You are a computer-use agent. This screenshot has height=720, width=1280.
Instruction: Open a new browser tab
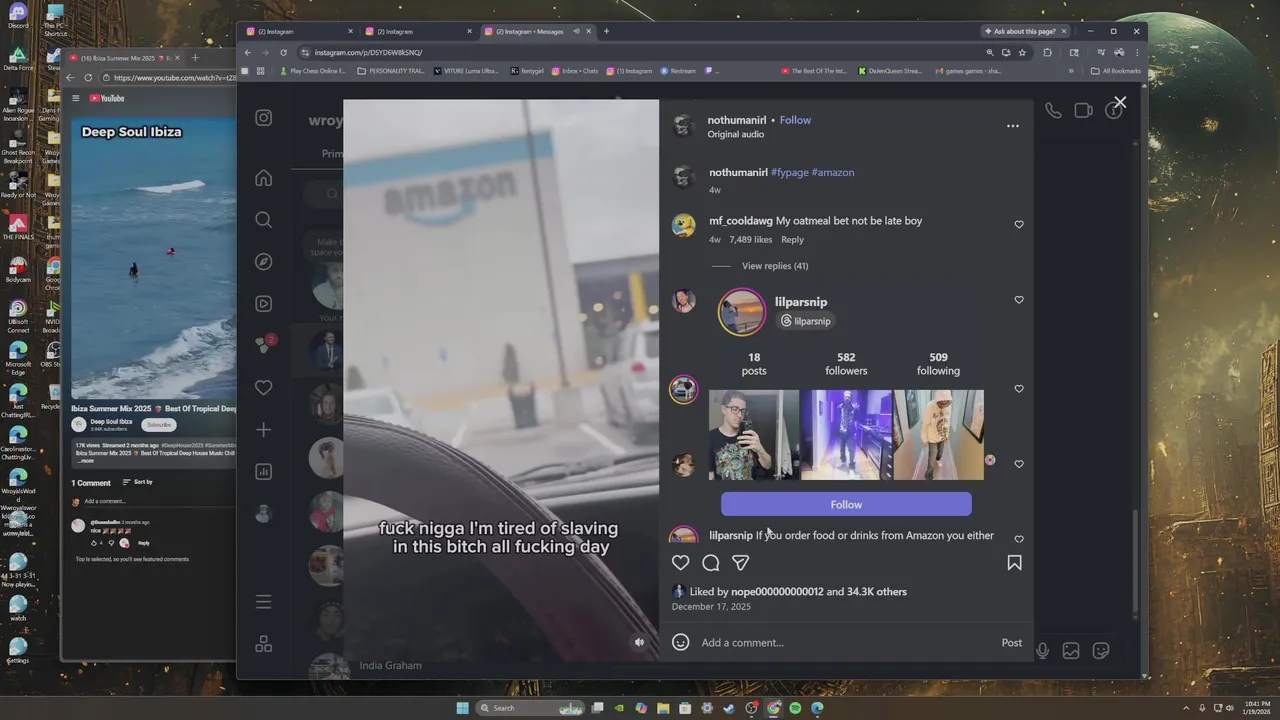(x=606, y=31)
